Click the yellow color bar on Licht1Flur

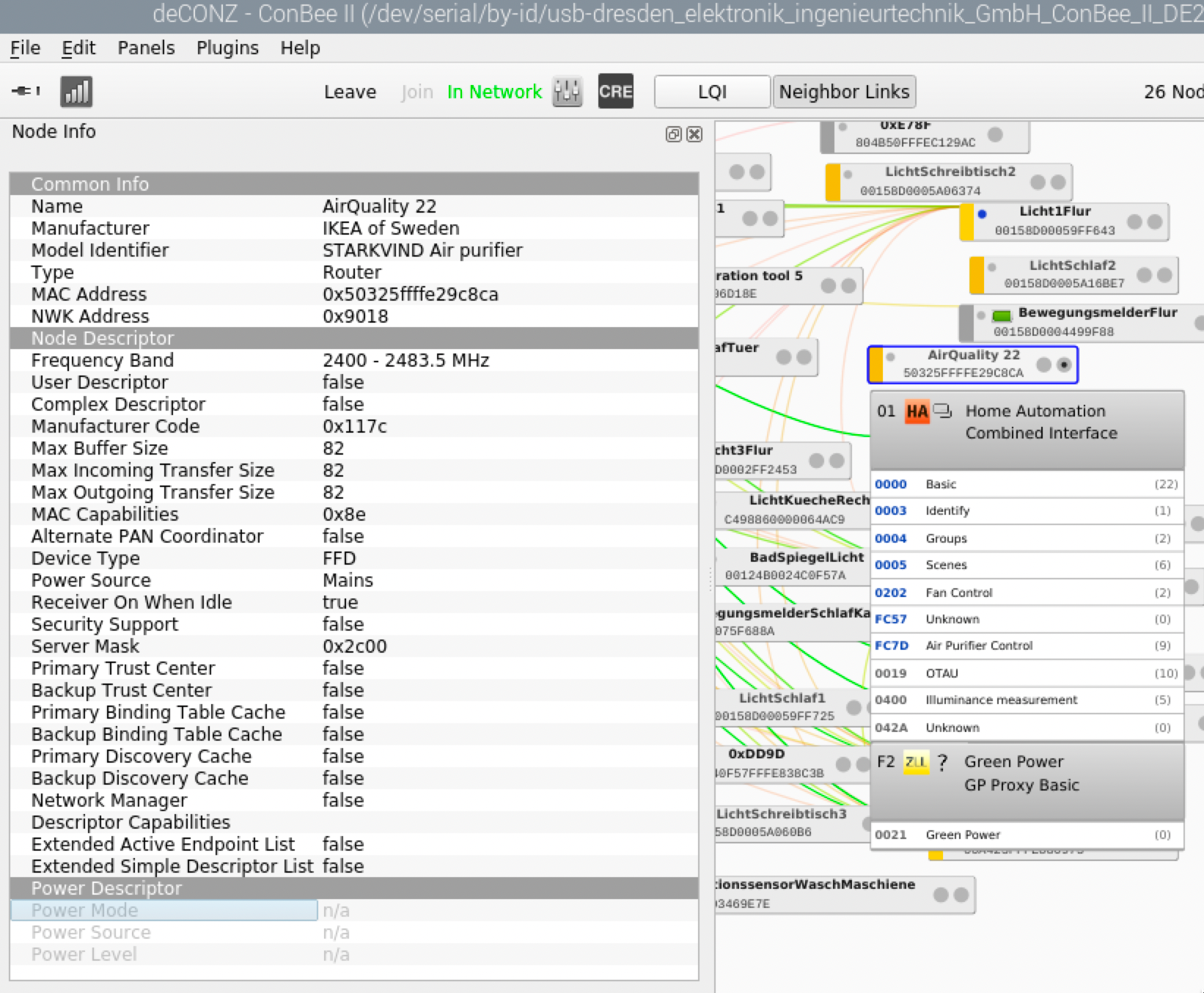(967, 222)
